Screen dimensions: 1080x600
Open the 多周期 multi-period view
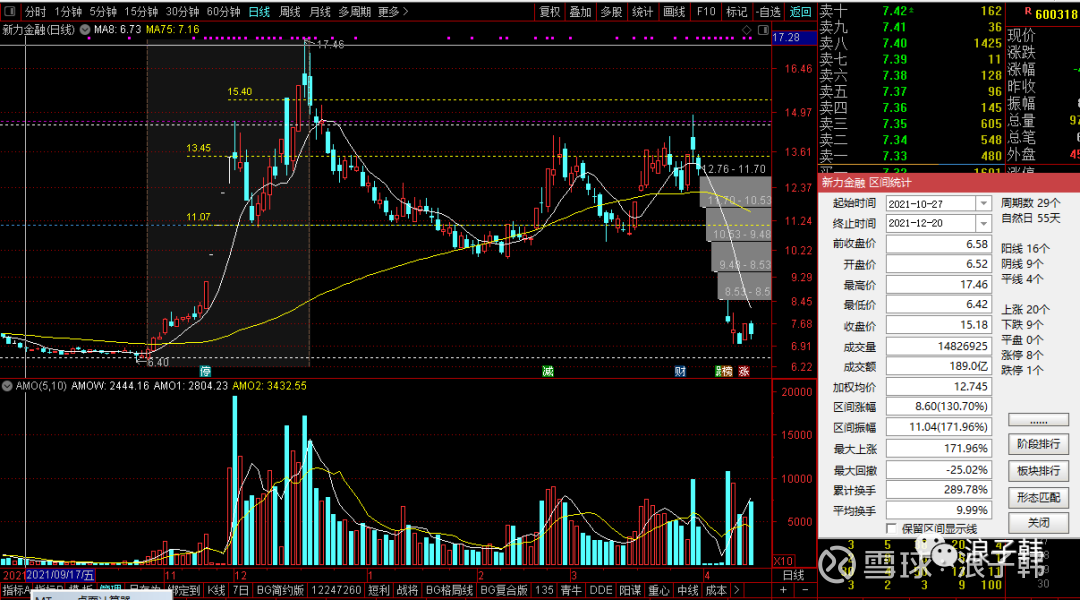pos(355,12)
